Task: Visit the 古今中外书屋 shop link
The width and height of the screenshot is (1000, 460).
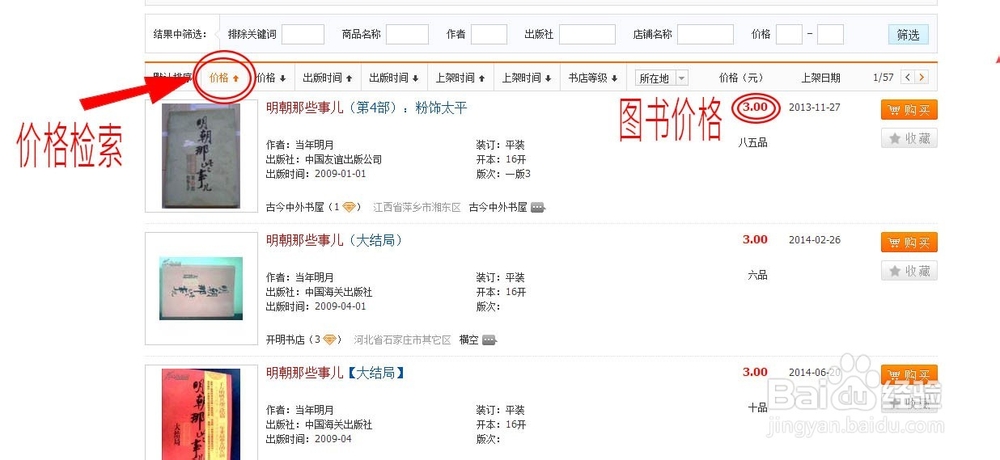Action: coord(295,207)
